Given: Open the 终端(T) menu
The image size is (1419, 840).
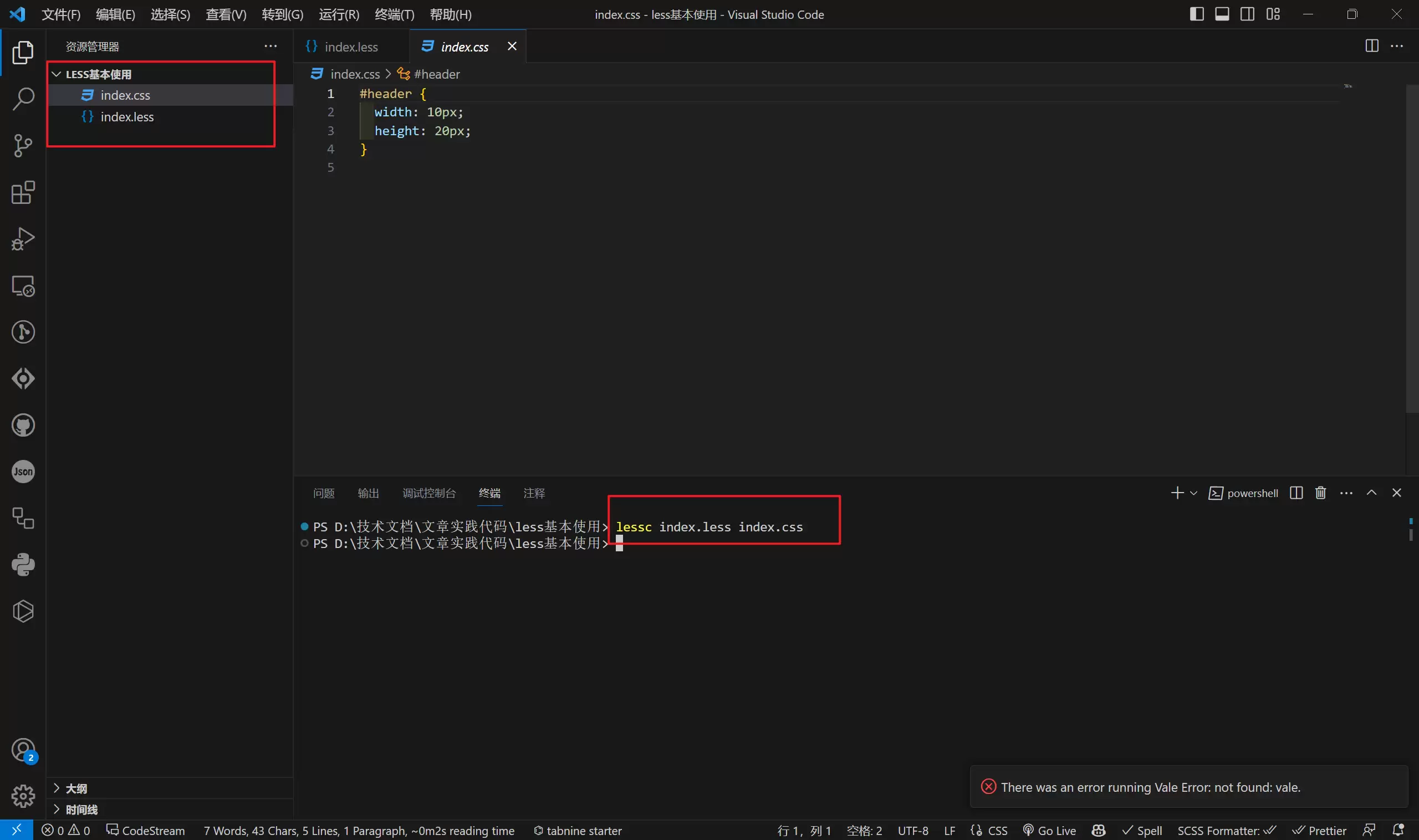Looking at the screenshot, I should point(394,14).
